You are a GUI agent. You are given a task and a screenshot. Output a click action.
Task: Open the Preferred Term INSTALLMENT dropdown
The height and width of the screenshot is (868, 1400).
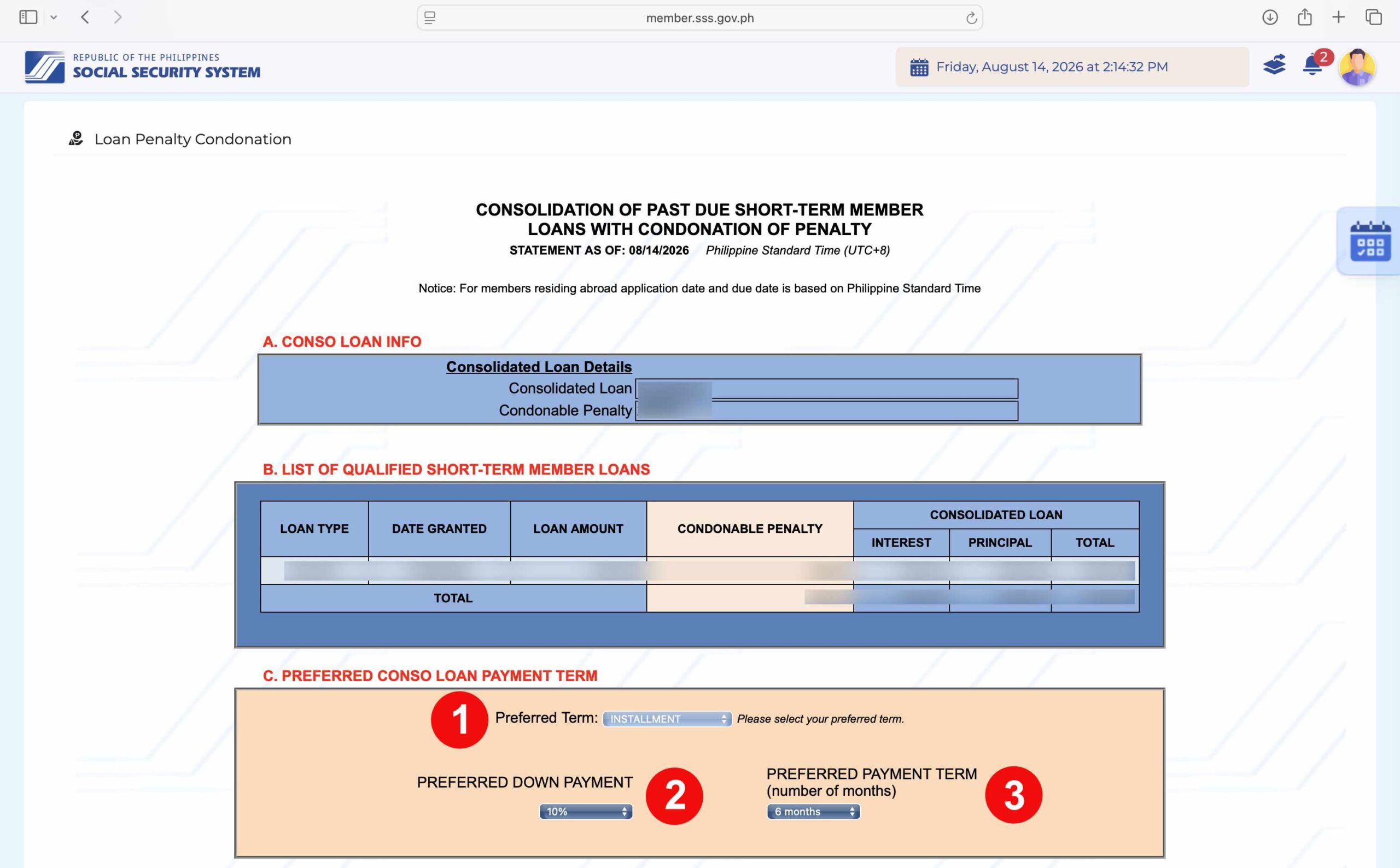coord(667,719)
